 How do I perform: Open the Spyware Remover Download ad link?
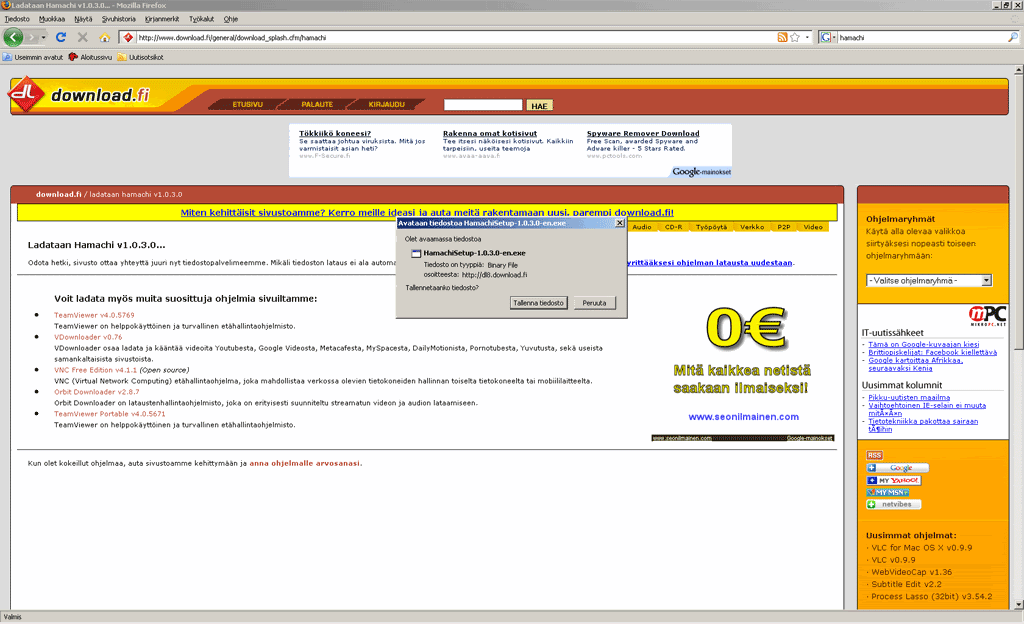click(x=643, y=133)
